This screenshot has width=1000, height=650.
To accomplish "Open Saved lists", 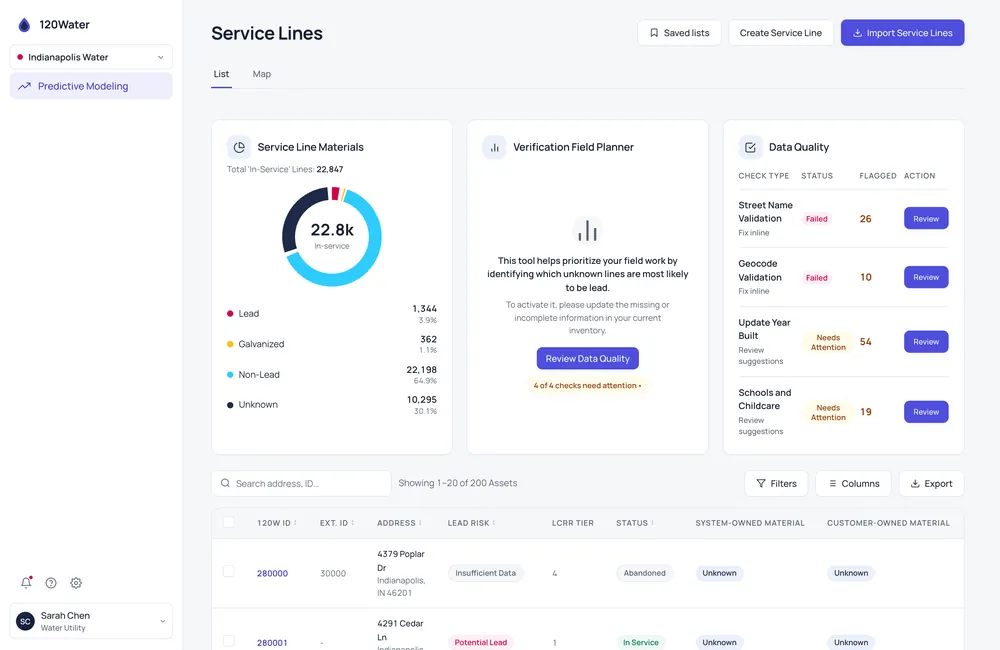I will click(679, 33).
